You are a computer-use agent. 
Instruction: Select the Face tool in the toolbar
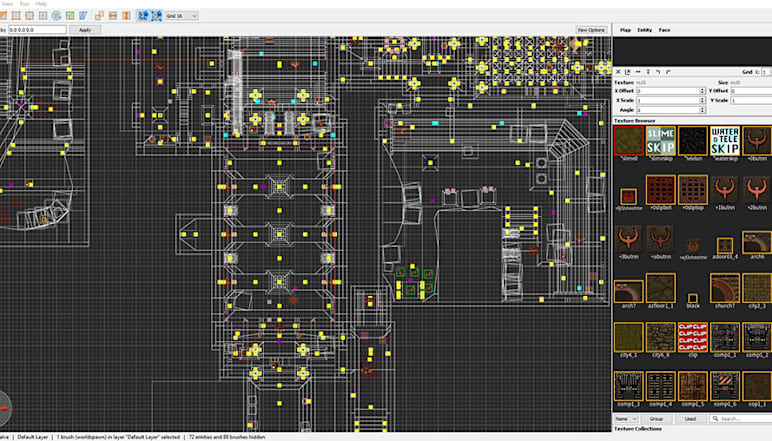pyautogui.click(x=43, y=16)
